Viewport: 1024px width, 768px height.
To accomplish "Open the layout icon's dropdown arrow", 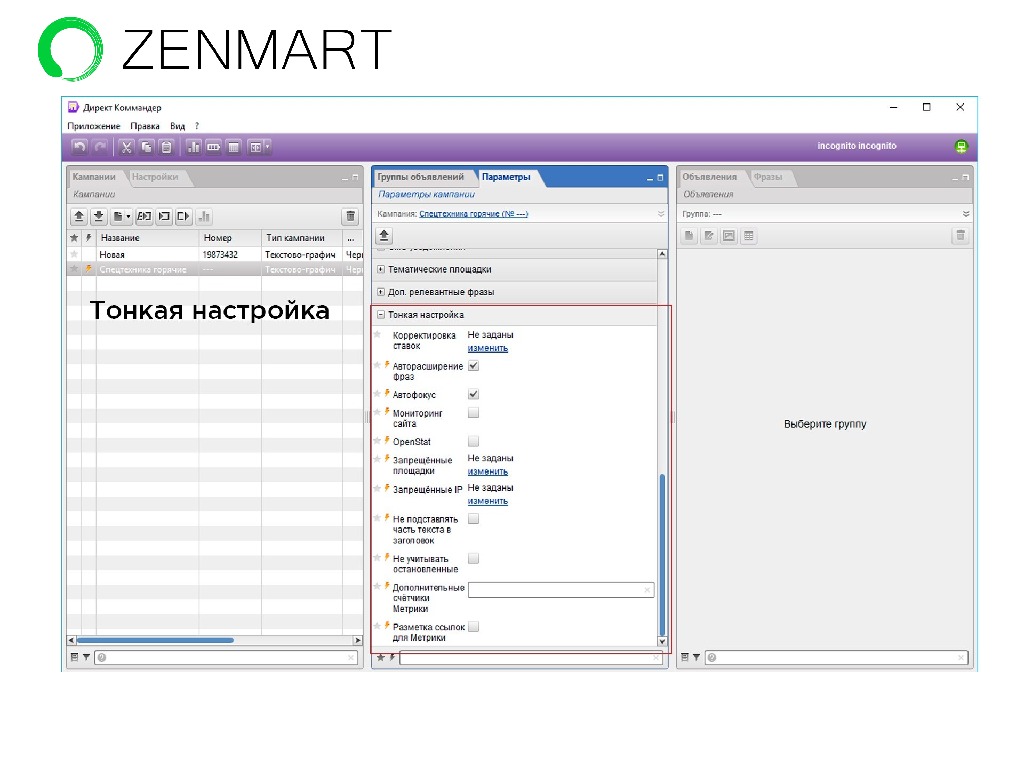I will coord(268,148).
